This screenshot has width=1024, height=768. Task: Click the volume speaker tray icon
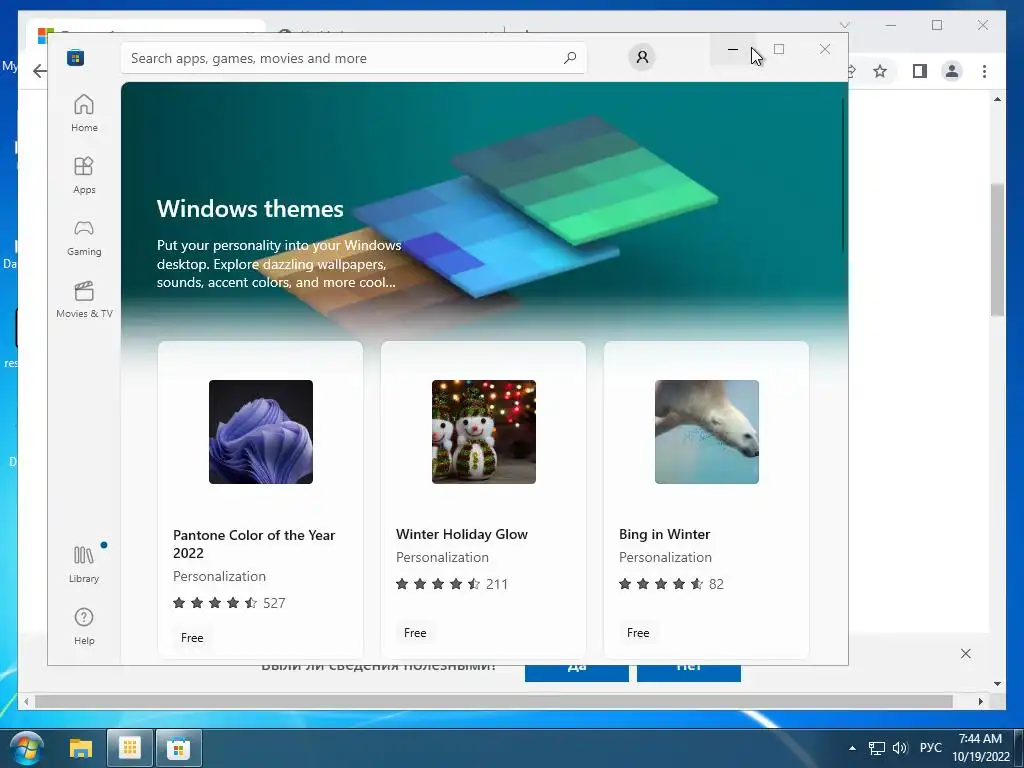coord(900,748)
